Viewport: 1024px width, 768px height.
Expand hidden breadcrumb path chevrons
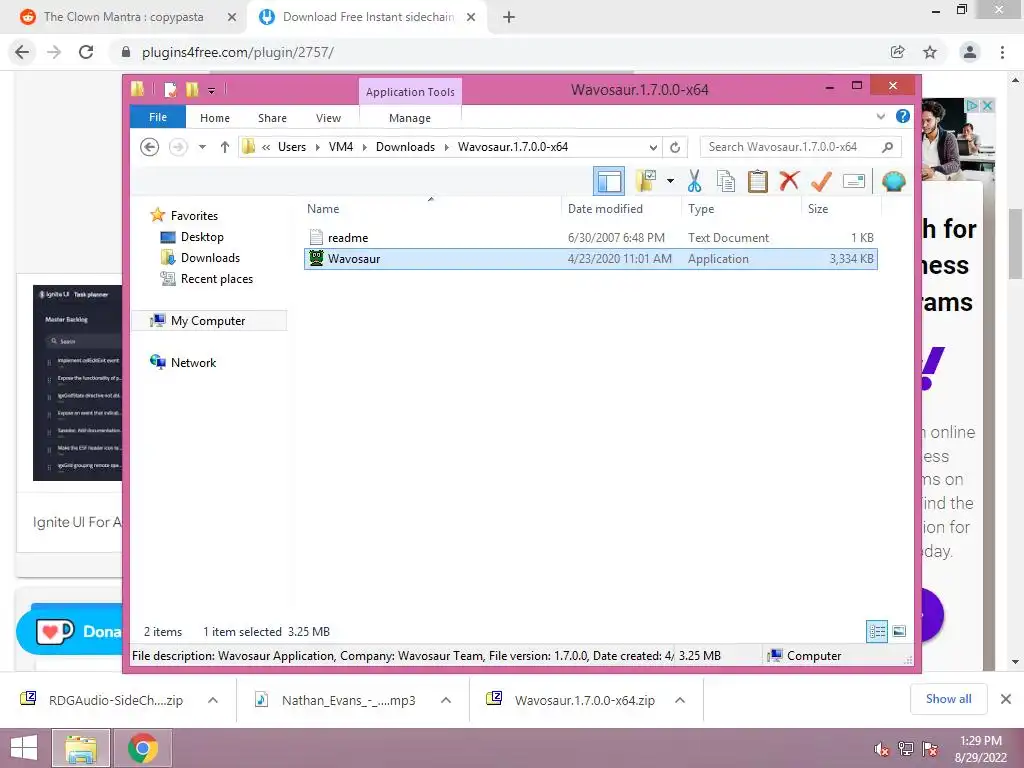point(266,147)
